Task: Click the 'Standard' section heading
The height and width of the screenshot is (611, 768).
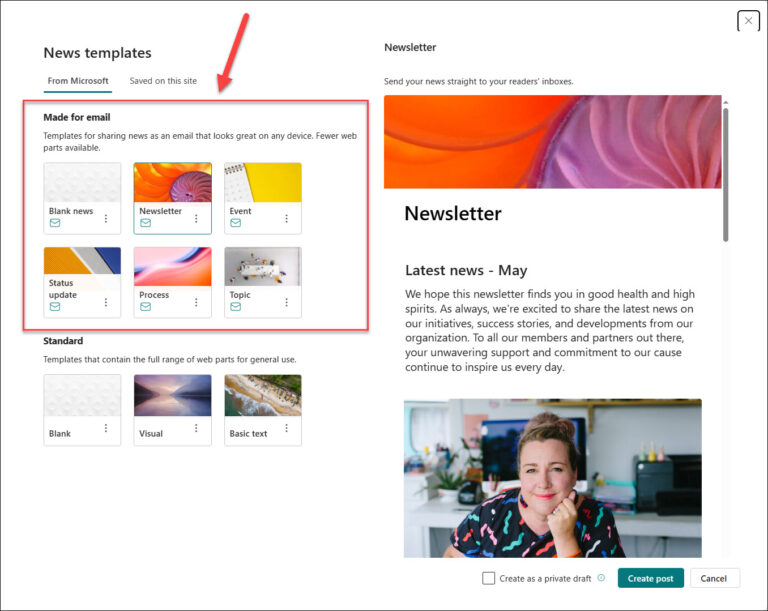Action: pos(63,341)
